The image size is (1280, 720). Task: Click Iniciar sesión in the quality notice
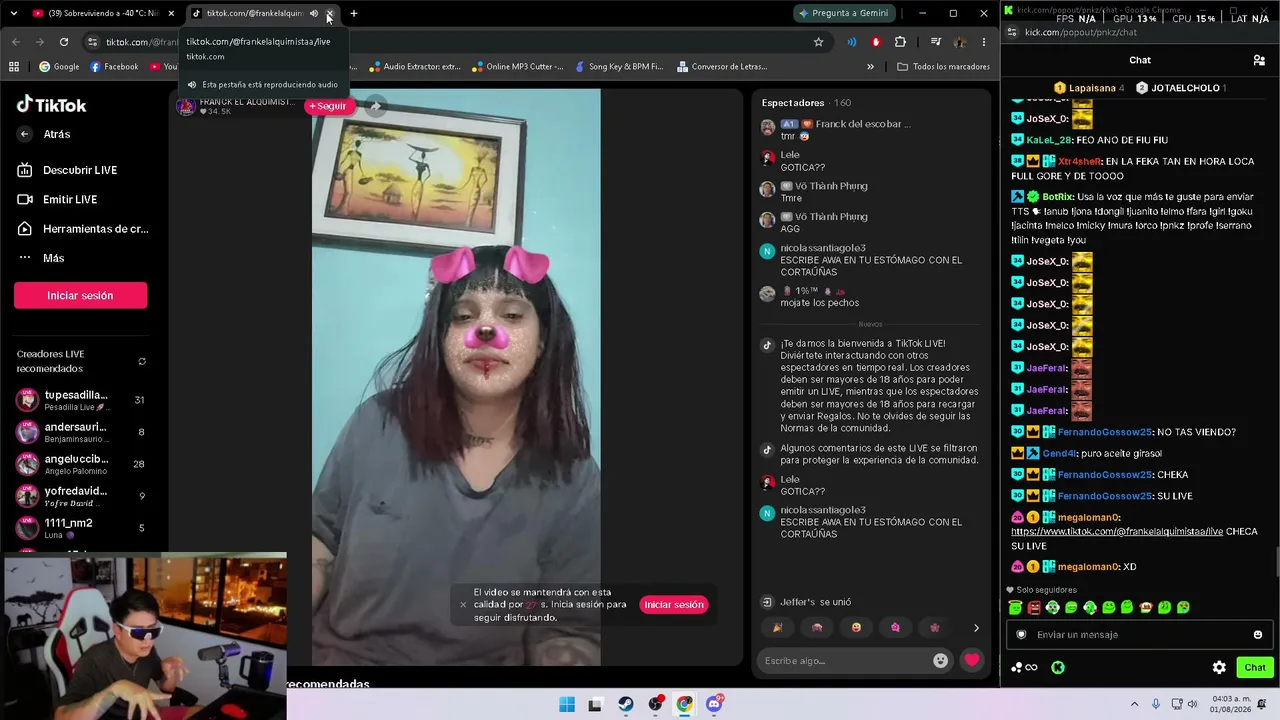coord(674,604)
